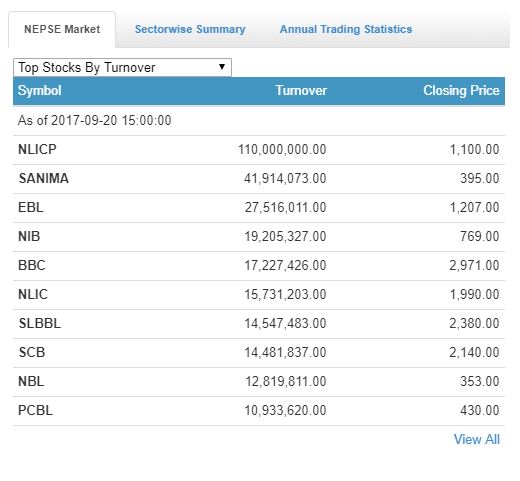Open the PCBL stock symbol
This screenshot has height=481, width=520.
click(35, 410)
